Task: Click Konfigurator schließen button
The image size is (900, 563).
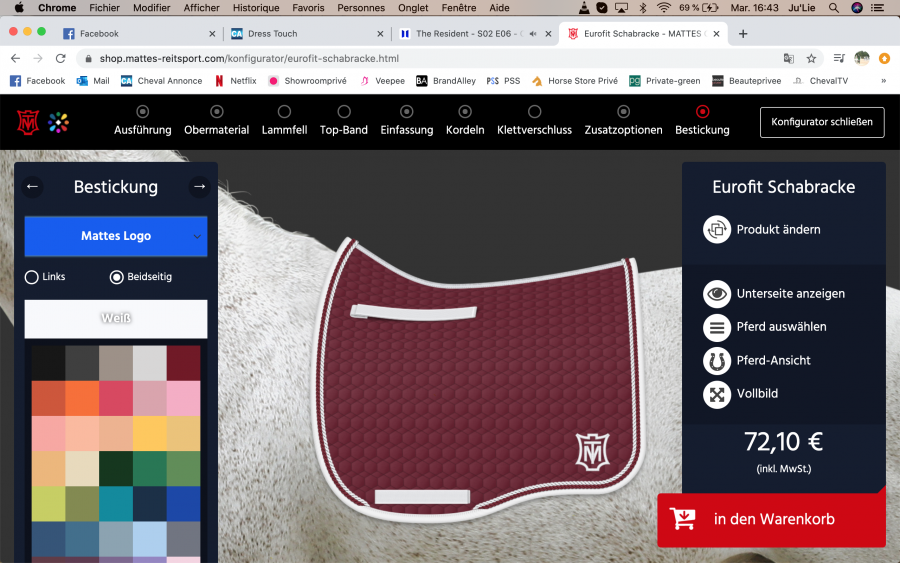Action: (x=822, y=122)
